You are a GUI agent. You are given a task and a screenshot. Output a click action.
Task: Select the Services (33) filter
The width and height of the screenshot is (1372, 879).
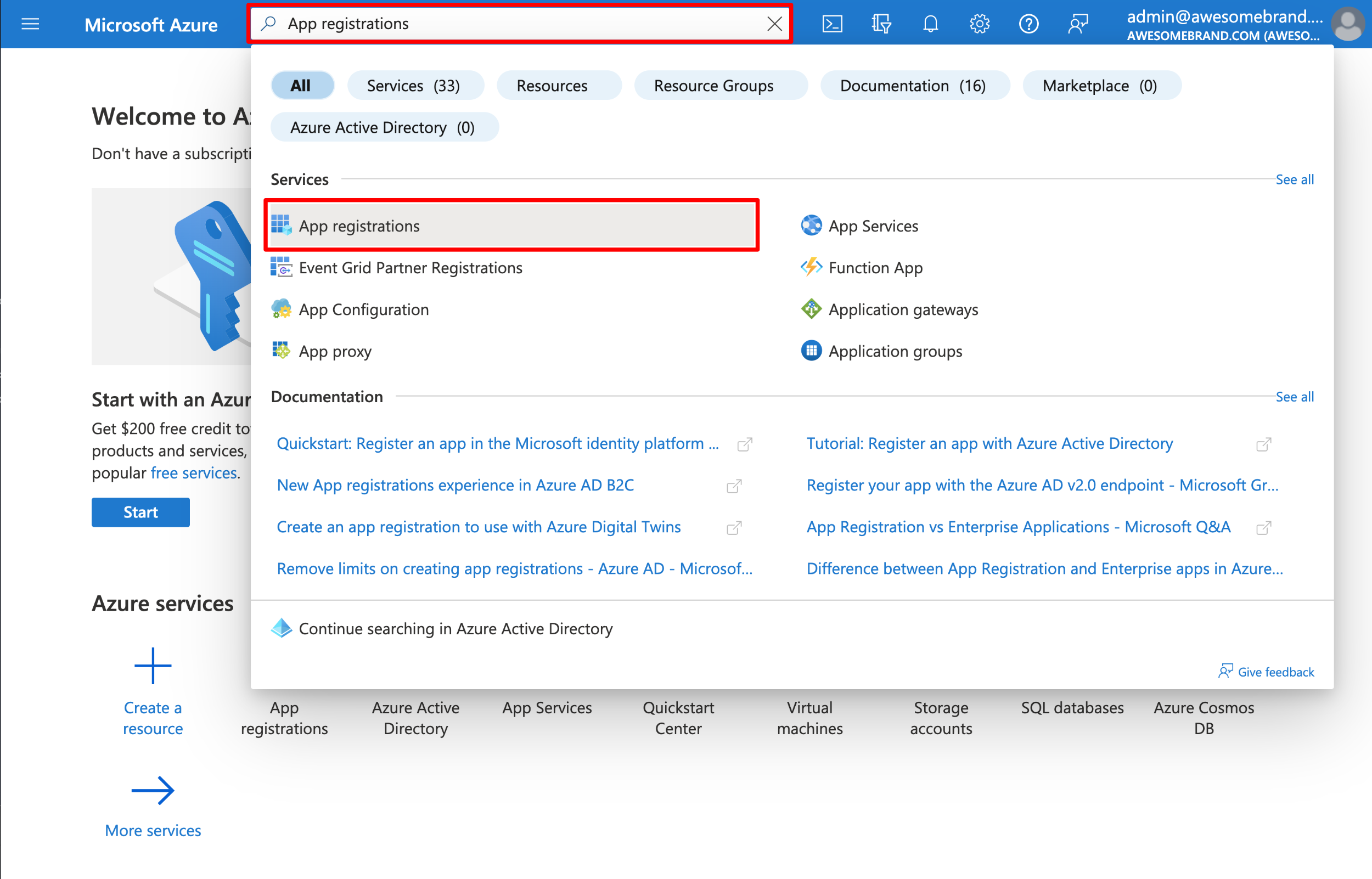coord(415,85)
